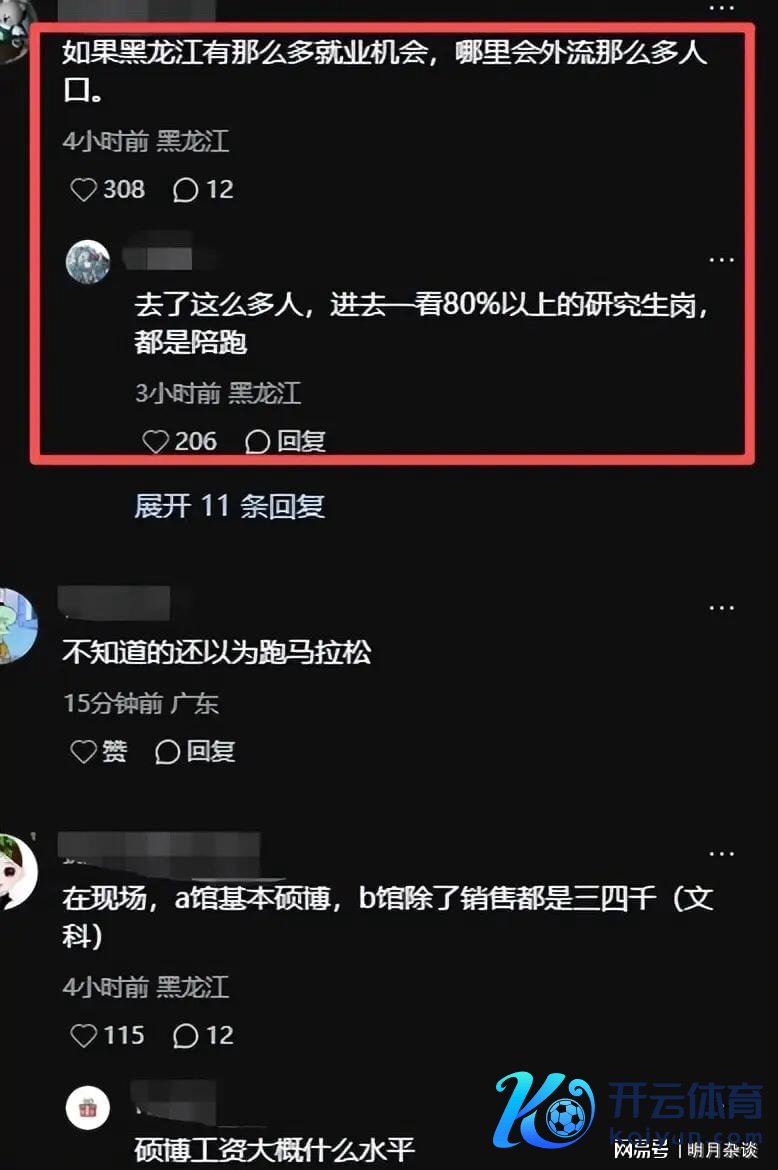Open the blurred username above 不知道的还以为

[x=114, y=603]
